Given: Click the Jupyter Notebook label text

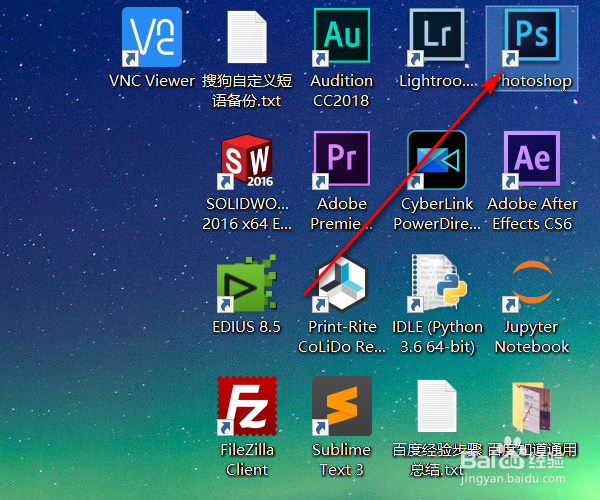Looking at the screenshot, I should click(532, 337).
